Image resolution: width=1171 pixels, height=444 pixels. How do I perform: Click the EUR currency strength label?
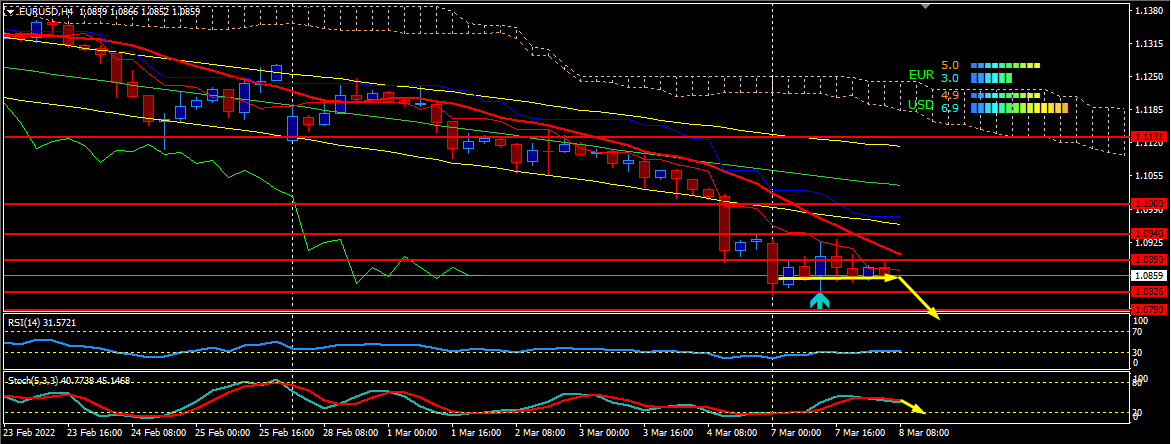pyautogui.click(x=920, y=75)
